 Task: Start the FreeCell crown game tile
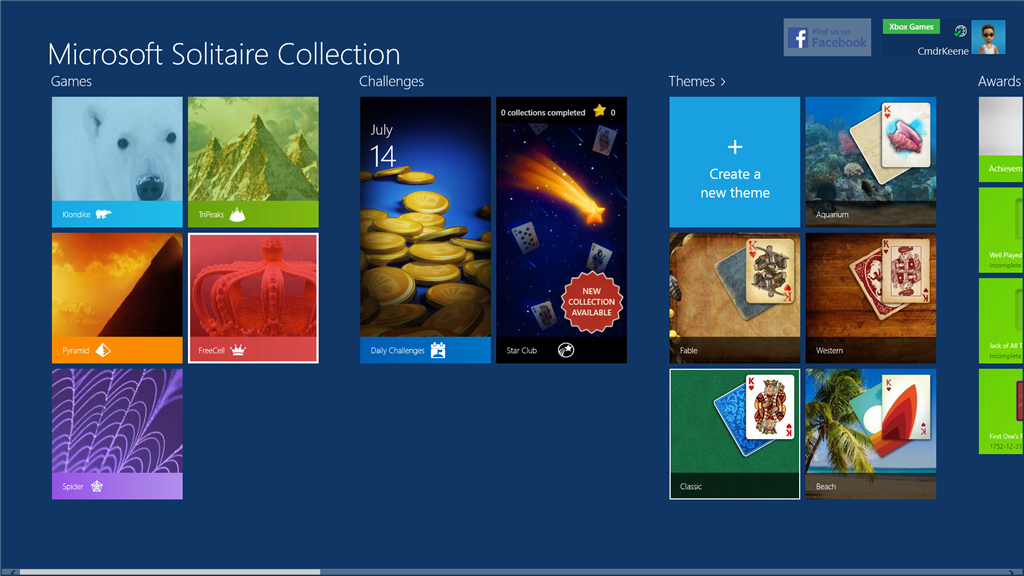[253, 298]
